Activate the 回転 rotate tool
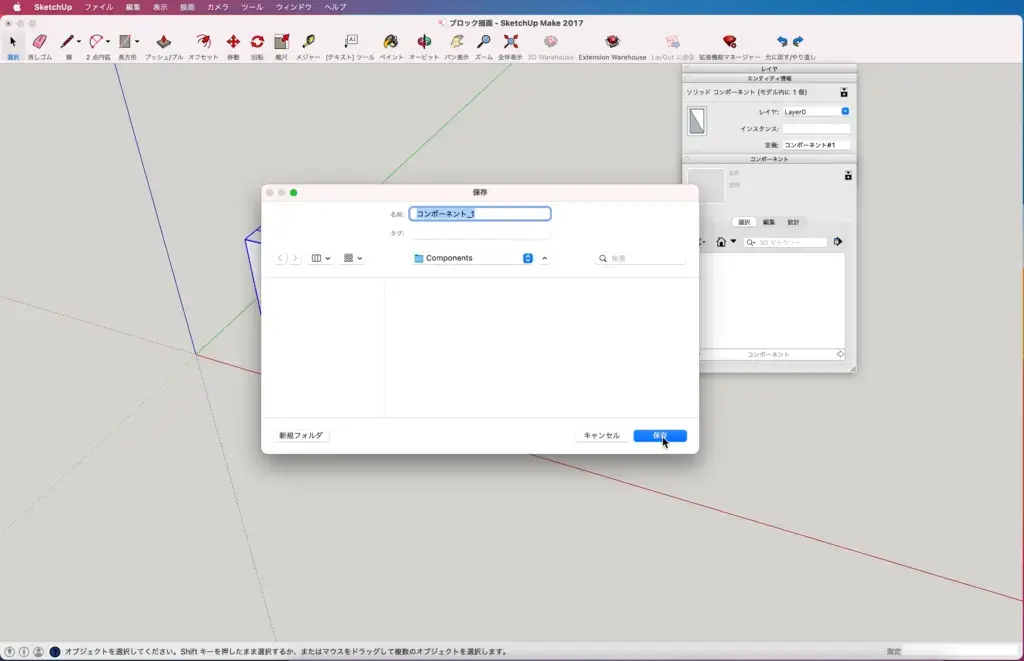 [x=257, y=42]
